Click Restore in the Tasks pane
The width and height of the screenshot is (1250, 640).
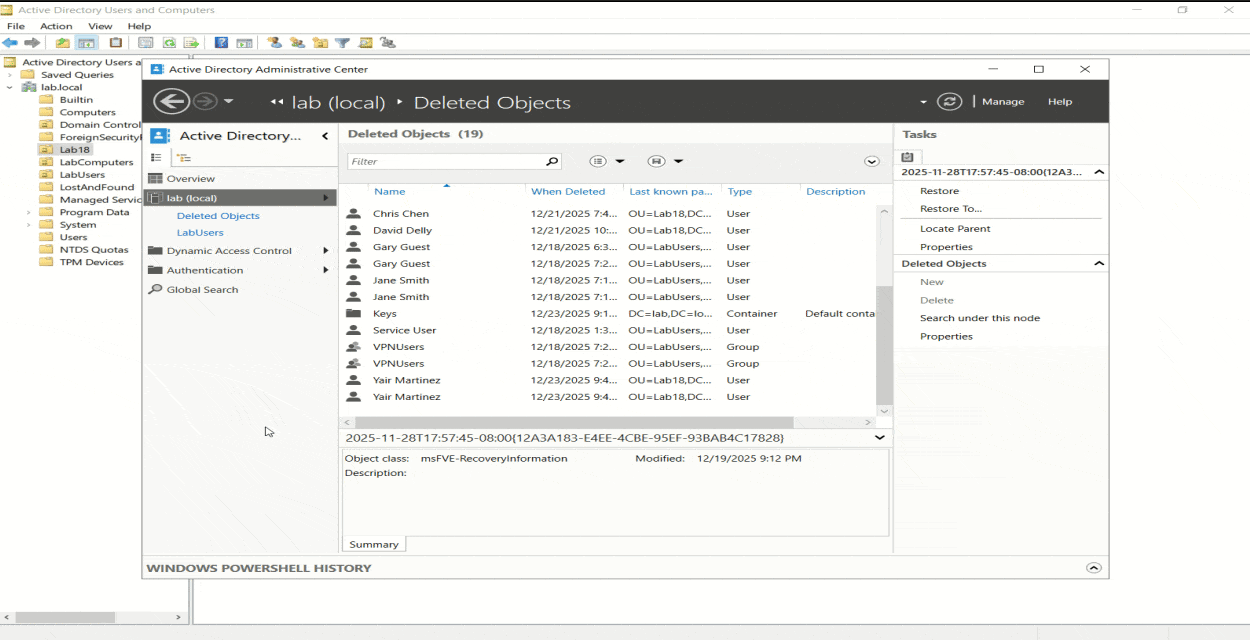[x=939, y=191]
